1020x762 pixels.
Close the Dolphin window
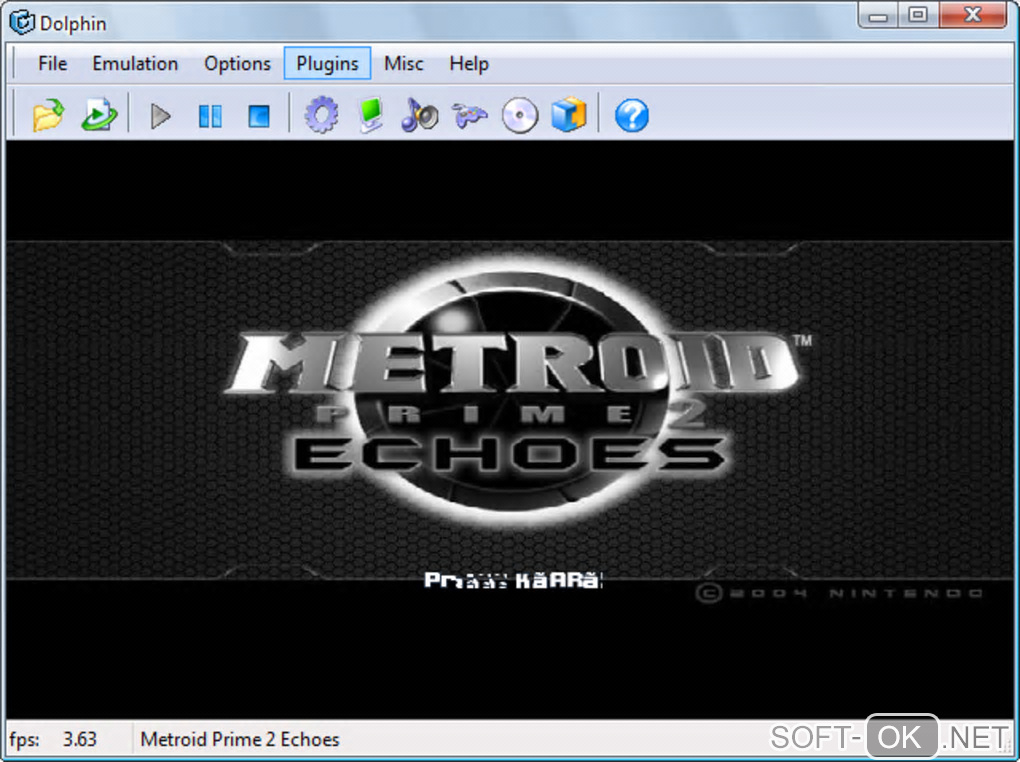tap(973, 16)
